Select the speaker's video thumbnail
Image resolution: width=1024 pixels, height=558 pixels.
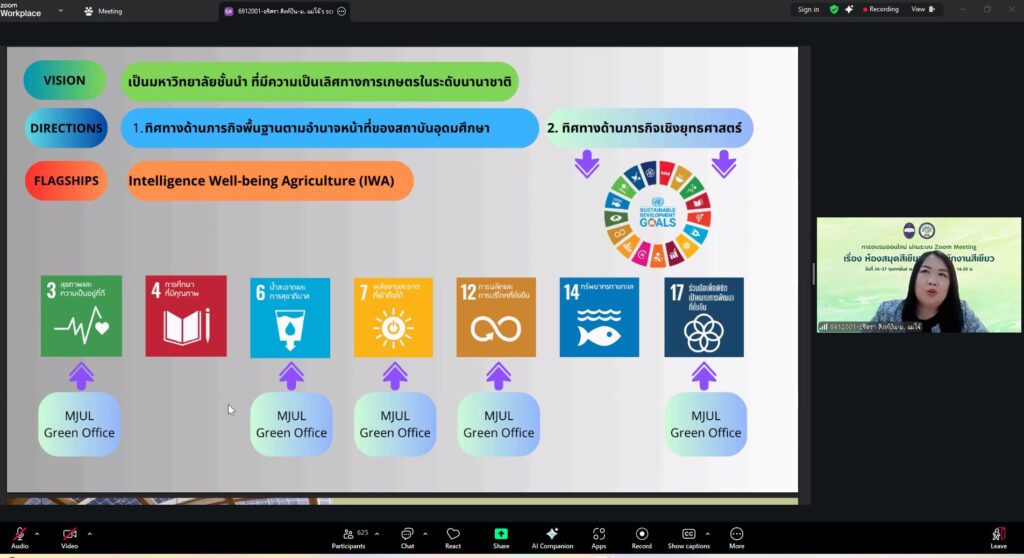(918, 275)
